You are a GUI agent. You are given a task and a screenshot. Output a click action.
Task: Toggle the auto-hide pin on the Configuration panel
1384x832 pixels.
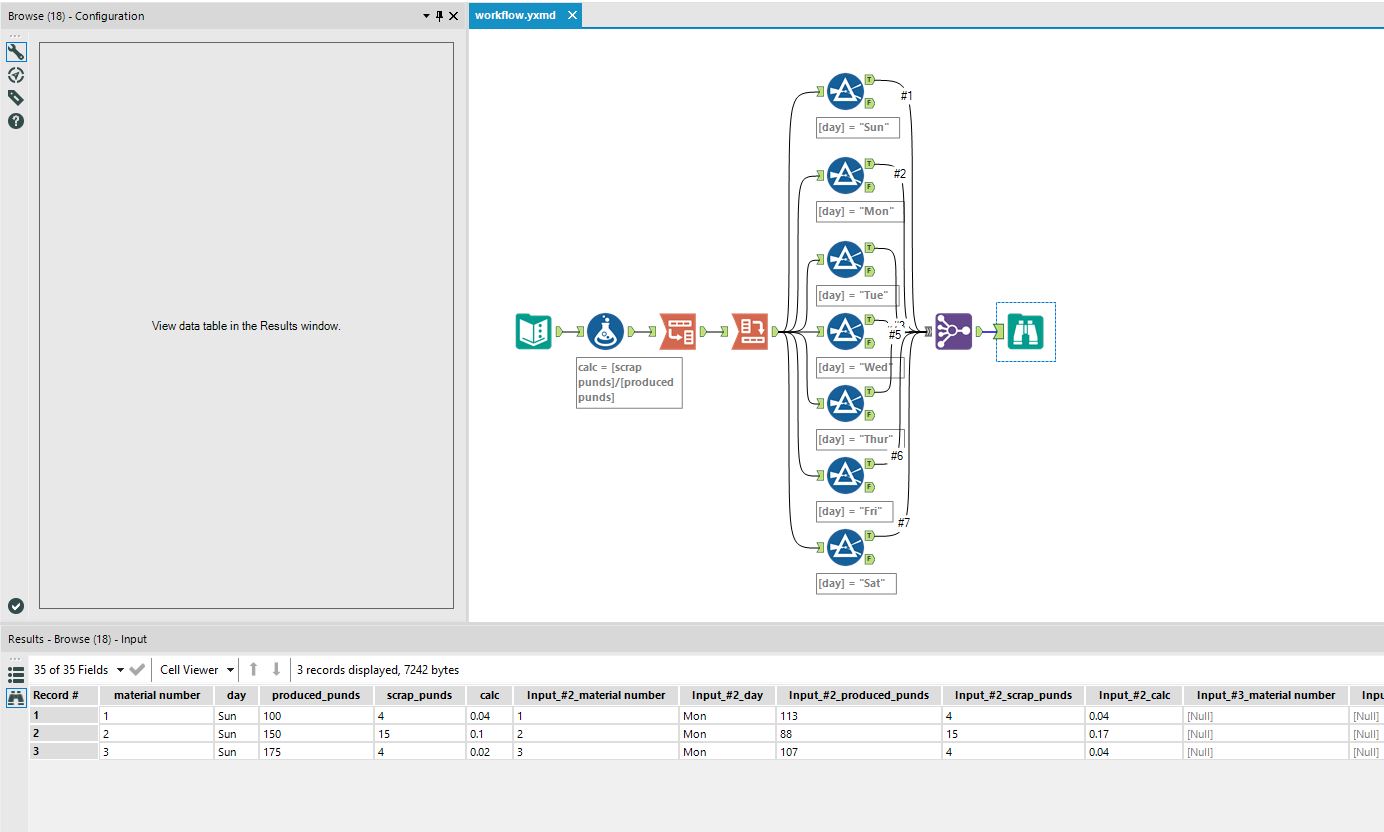point(438,16)
